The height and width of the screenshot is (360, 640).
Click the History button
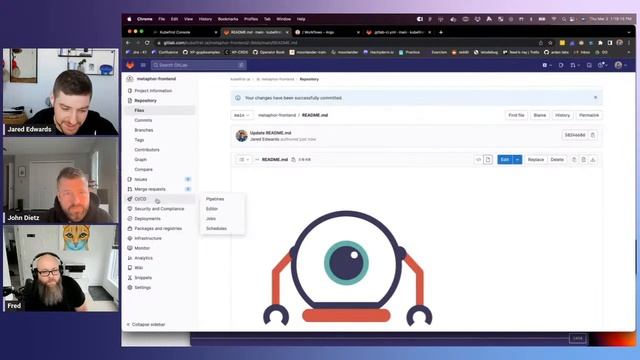click(x=562, y=116)
